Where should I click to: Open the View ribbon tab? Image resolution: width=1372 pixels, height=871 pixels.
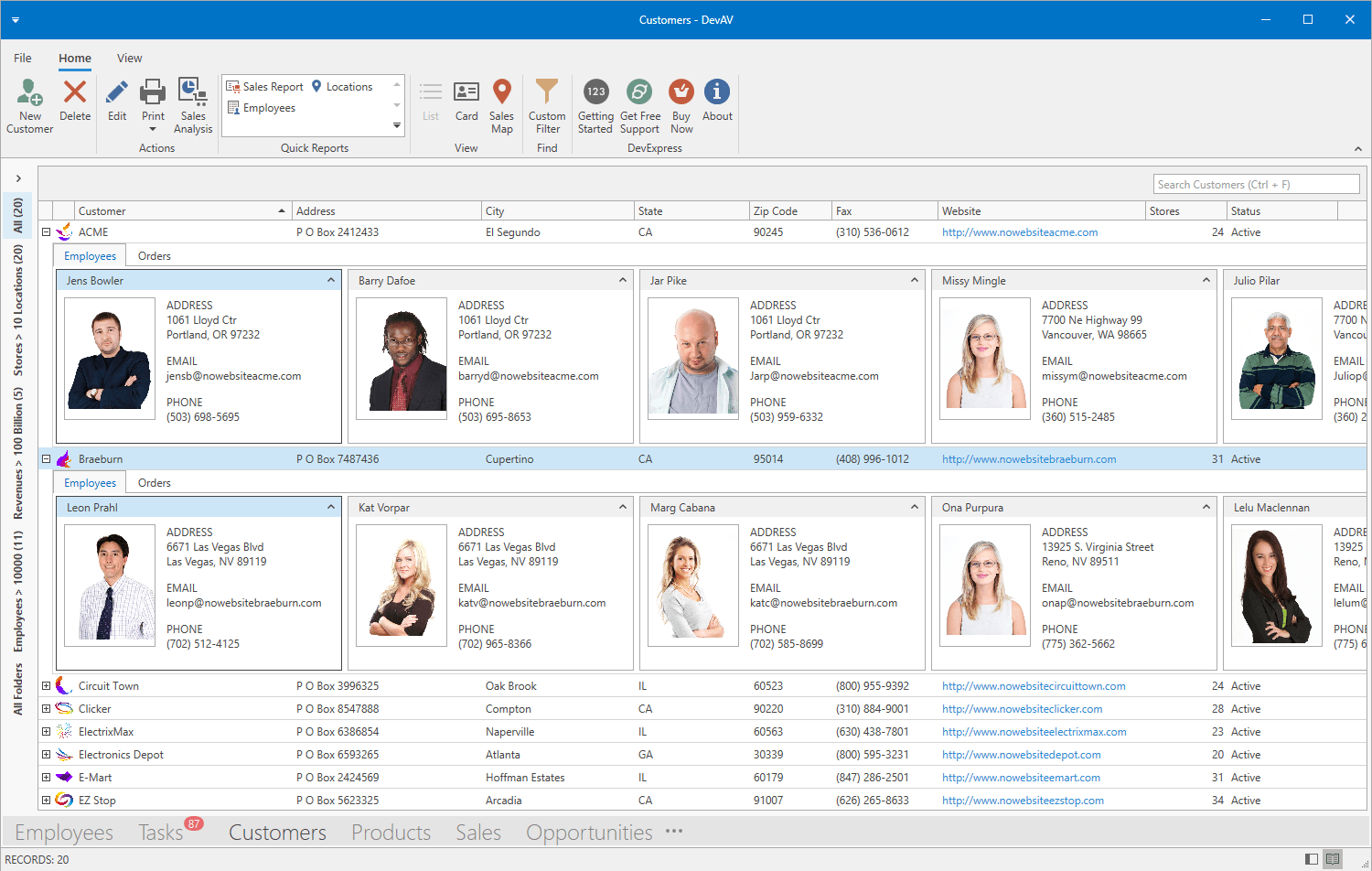pos(129,59)
